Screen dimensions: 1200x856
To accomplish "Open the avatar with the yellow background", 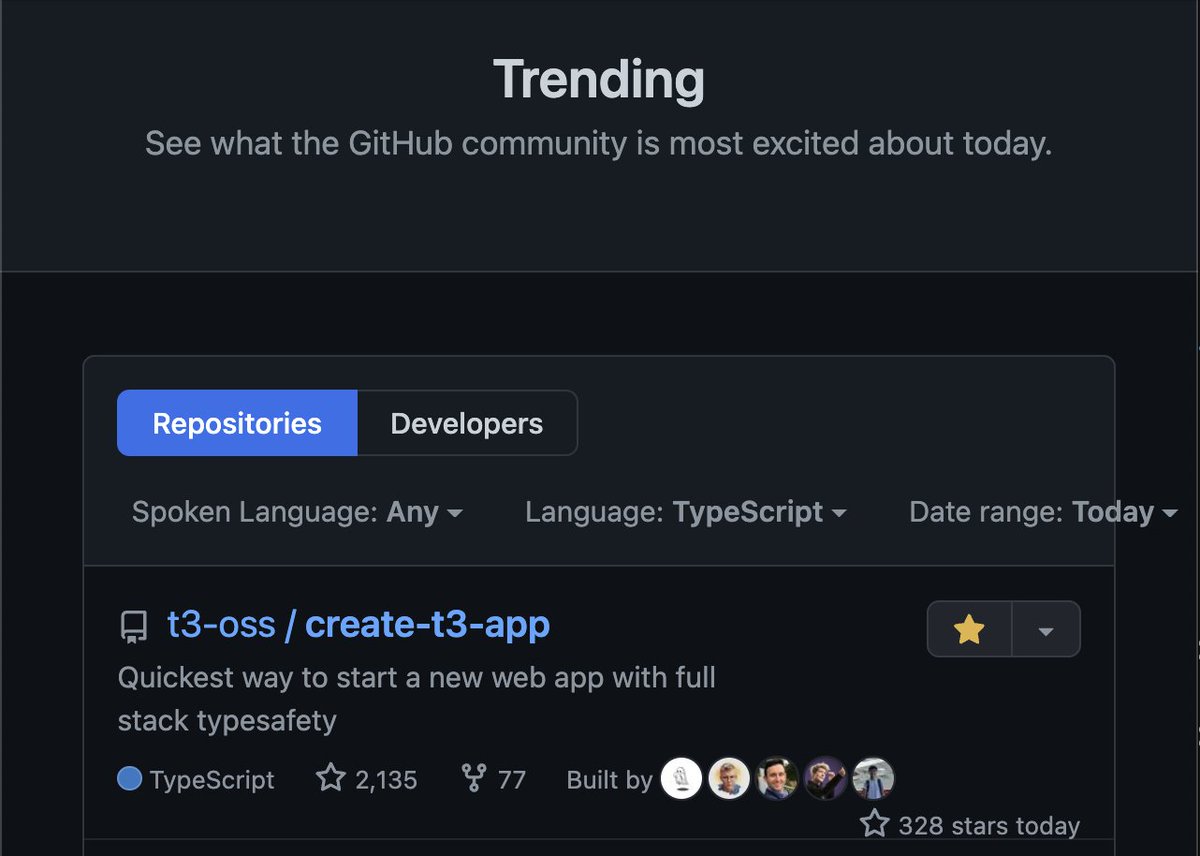I will (x=729, y=778).
